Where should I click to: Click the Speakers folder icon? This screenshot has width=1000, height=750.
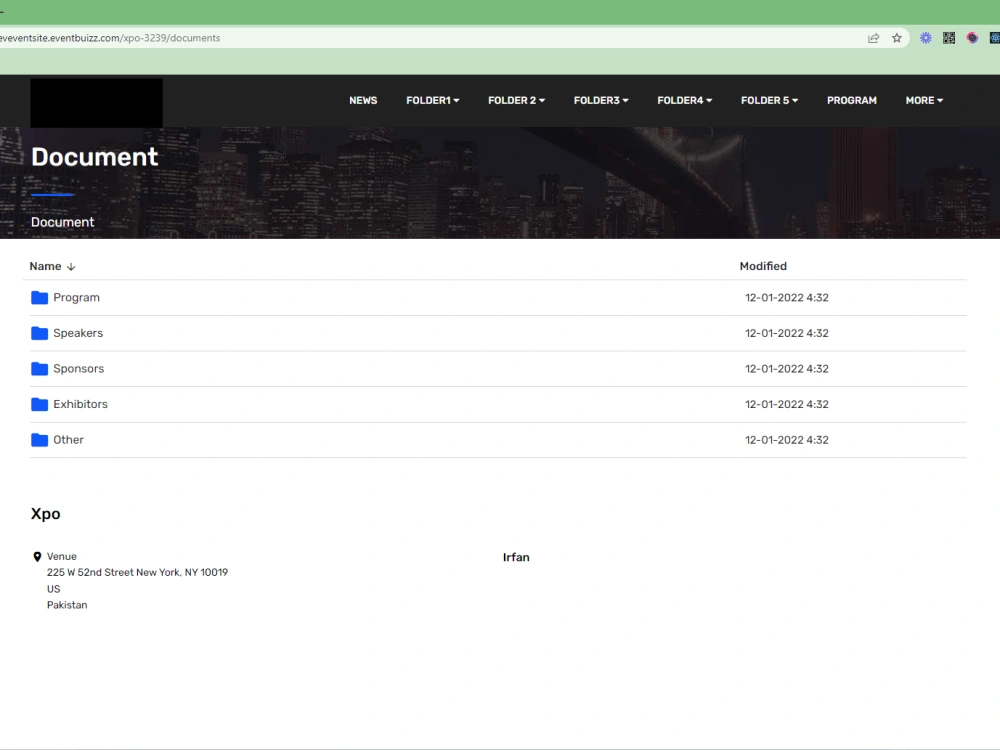[38, 332]
